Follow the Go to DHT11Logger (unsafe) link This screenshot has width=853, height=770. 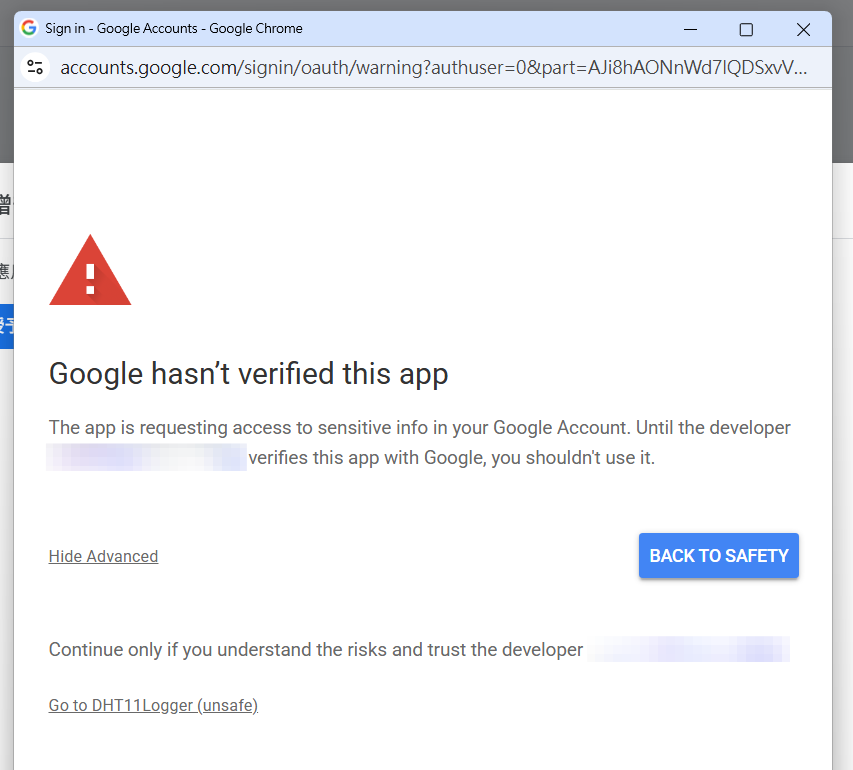(x=153, y=705)
